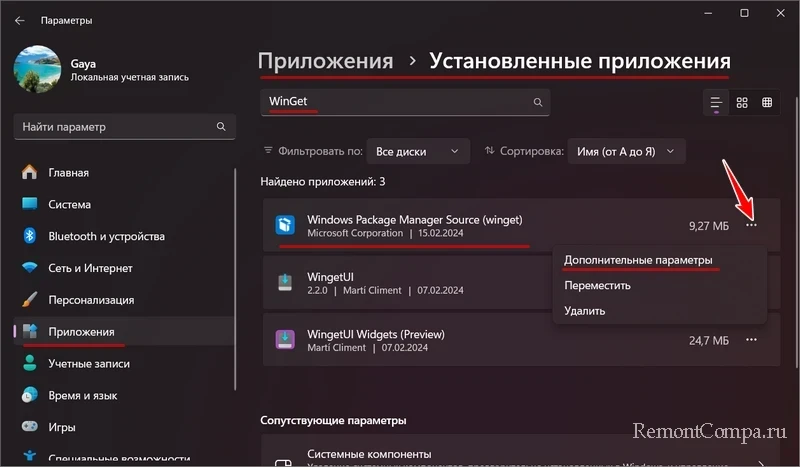Switch to grid view layout
800x467 pixels.
[742, 103]
